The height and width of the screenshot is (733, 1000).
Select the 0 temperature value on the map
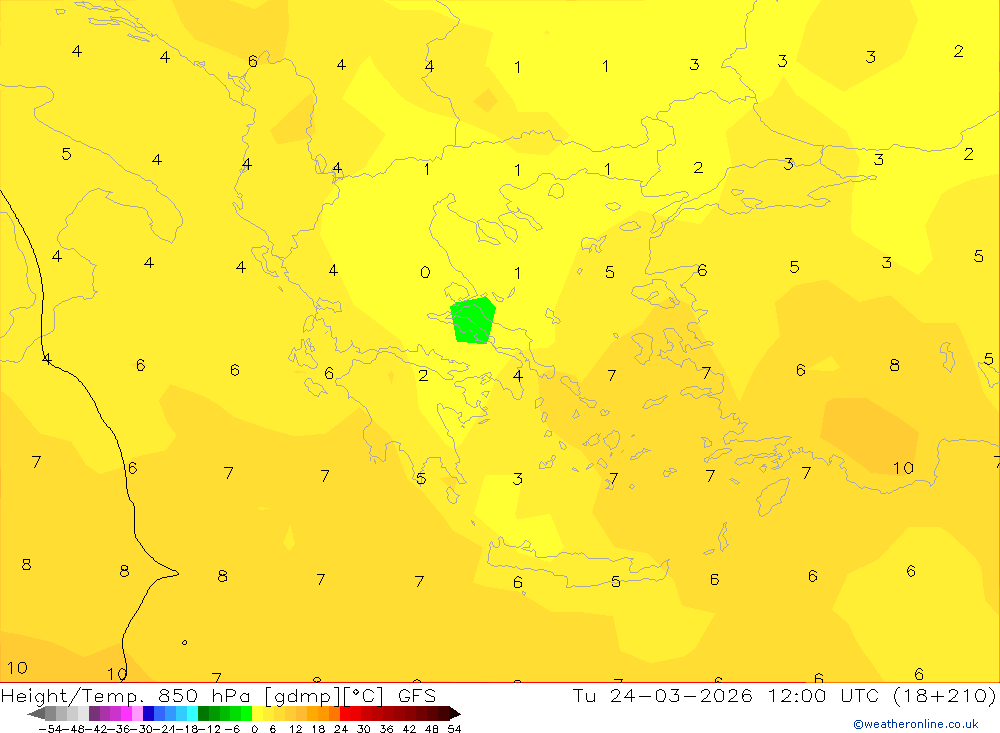pyautogui.click(x=425, y=272)
